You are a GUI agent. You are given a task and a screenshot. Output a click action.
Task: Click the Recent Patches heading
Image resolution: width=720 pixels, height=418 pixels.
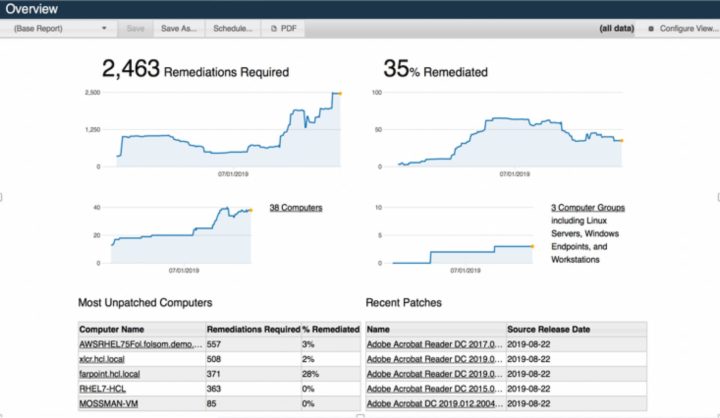tap(404, 303)
